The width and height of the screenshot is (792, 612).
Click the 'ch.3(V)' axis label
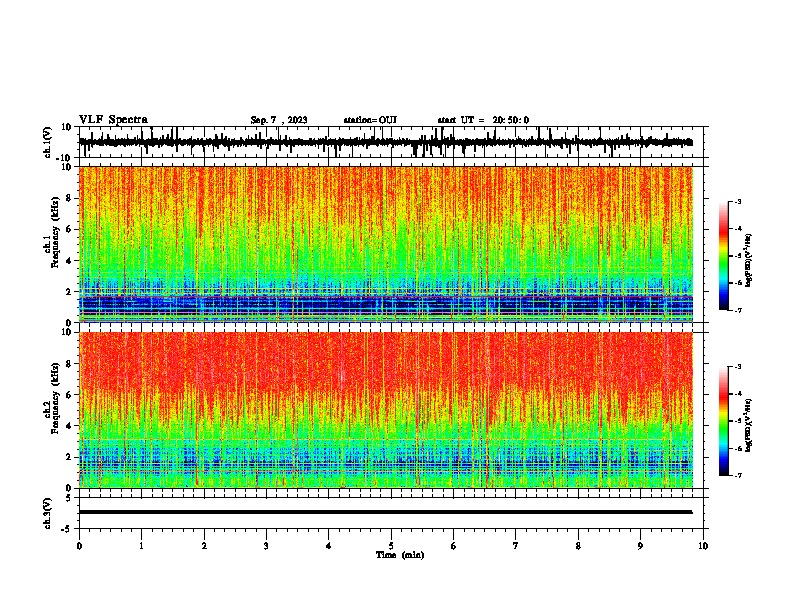[x=48, y=513]
